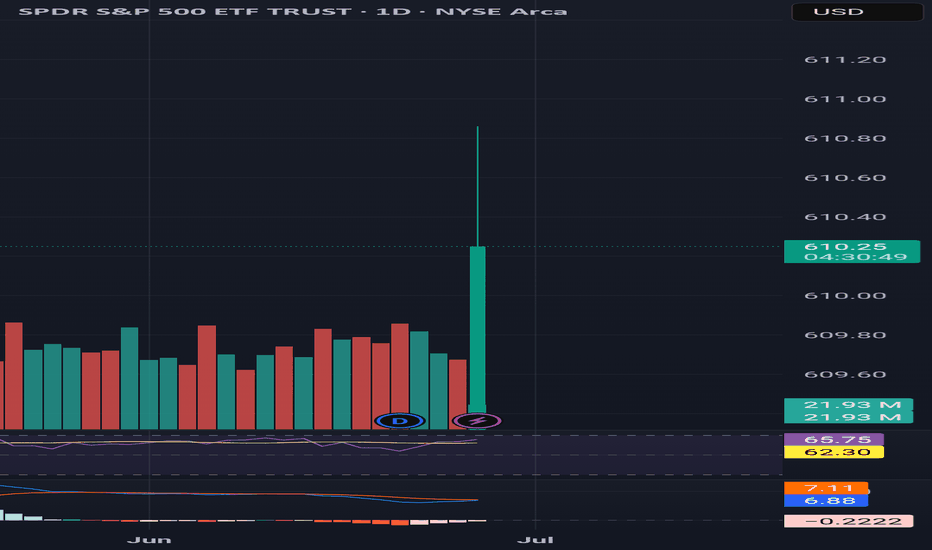Click the chart title SPDR S&P 500 ETF TRUST
This screenshot has height=550, width=932.
185,11
